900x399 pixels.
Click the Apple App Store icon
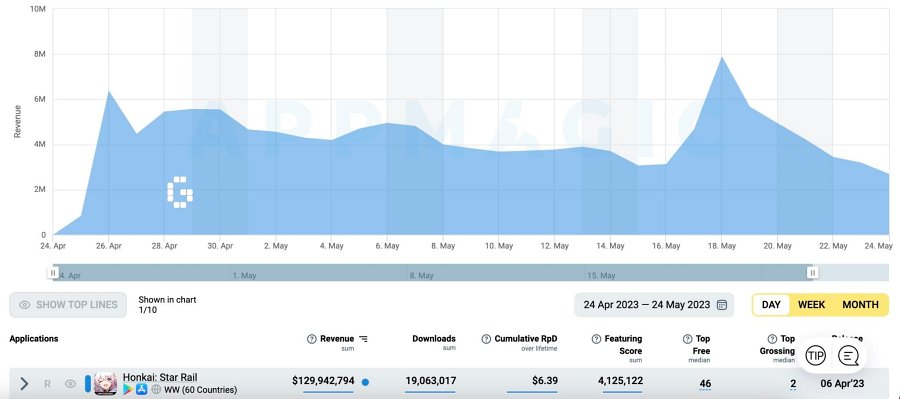(x=141, y=390)
